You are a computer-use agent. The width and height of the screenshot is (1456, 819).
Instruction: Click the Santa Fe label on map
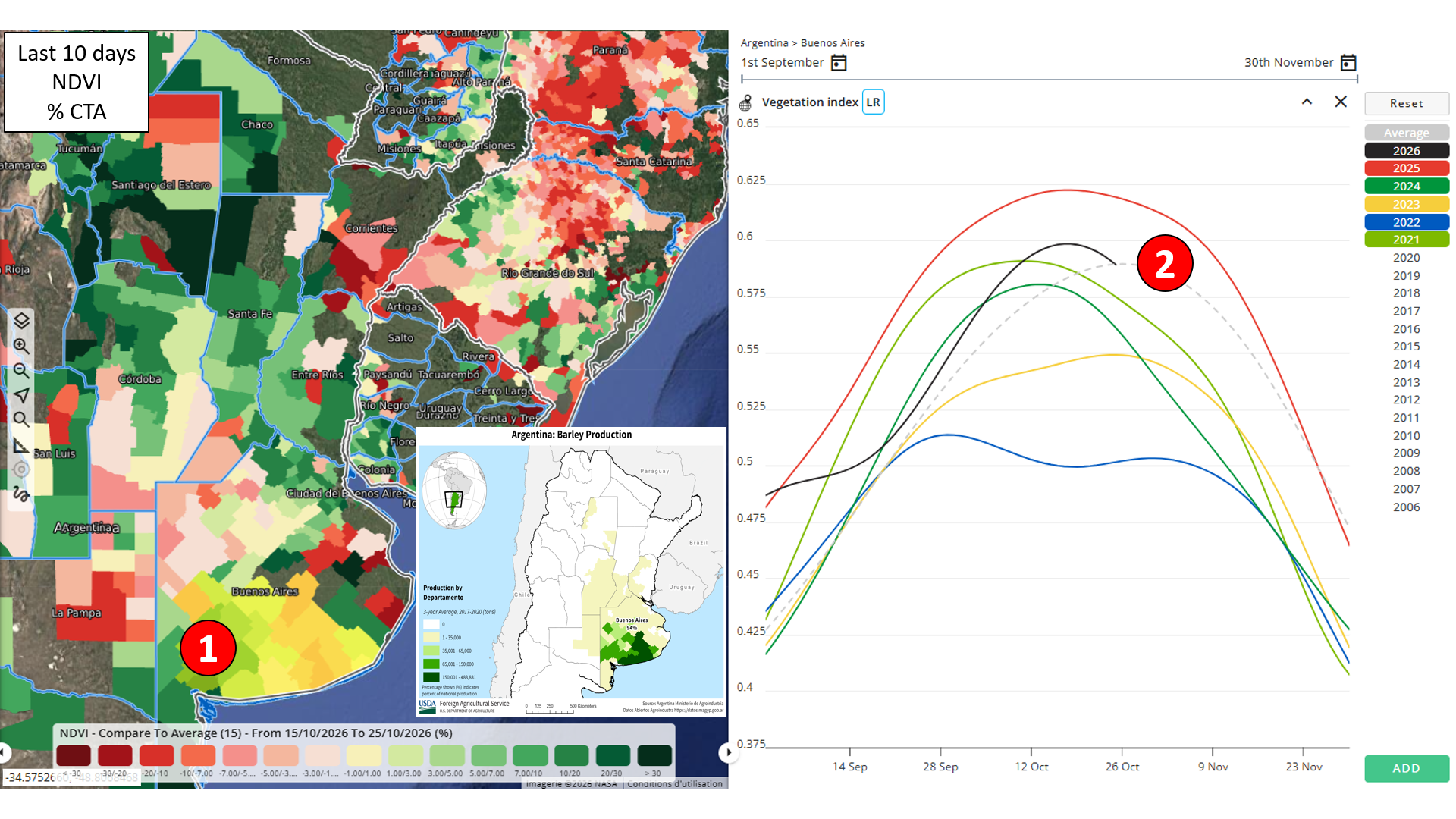[x=250, y=314]
